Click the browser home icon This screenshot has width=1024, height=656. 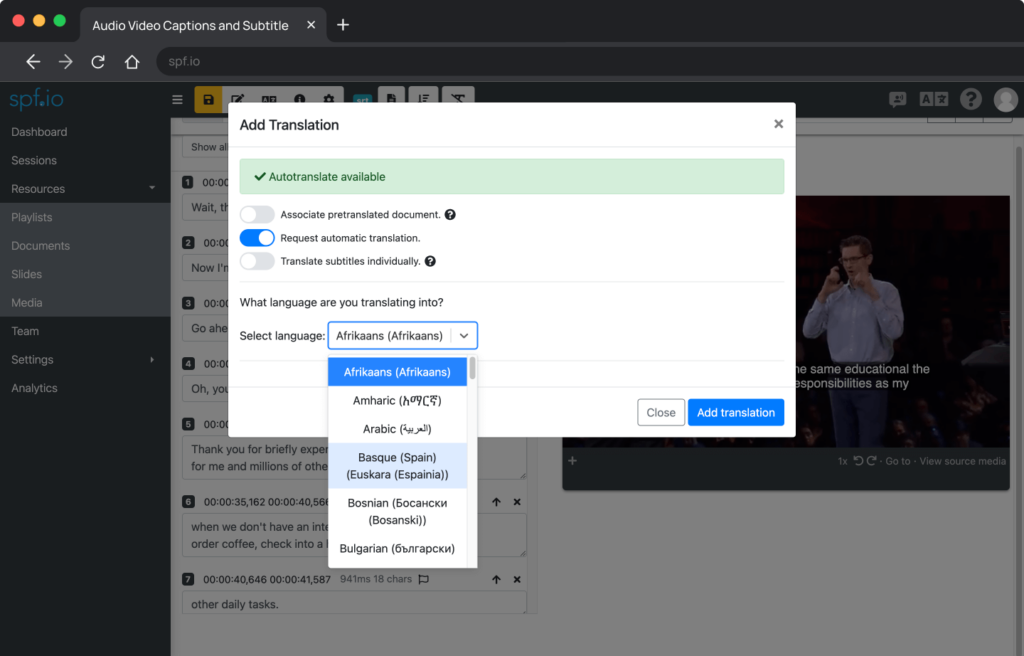tap(131, 62)
